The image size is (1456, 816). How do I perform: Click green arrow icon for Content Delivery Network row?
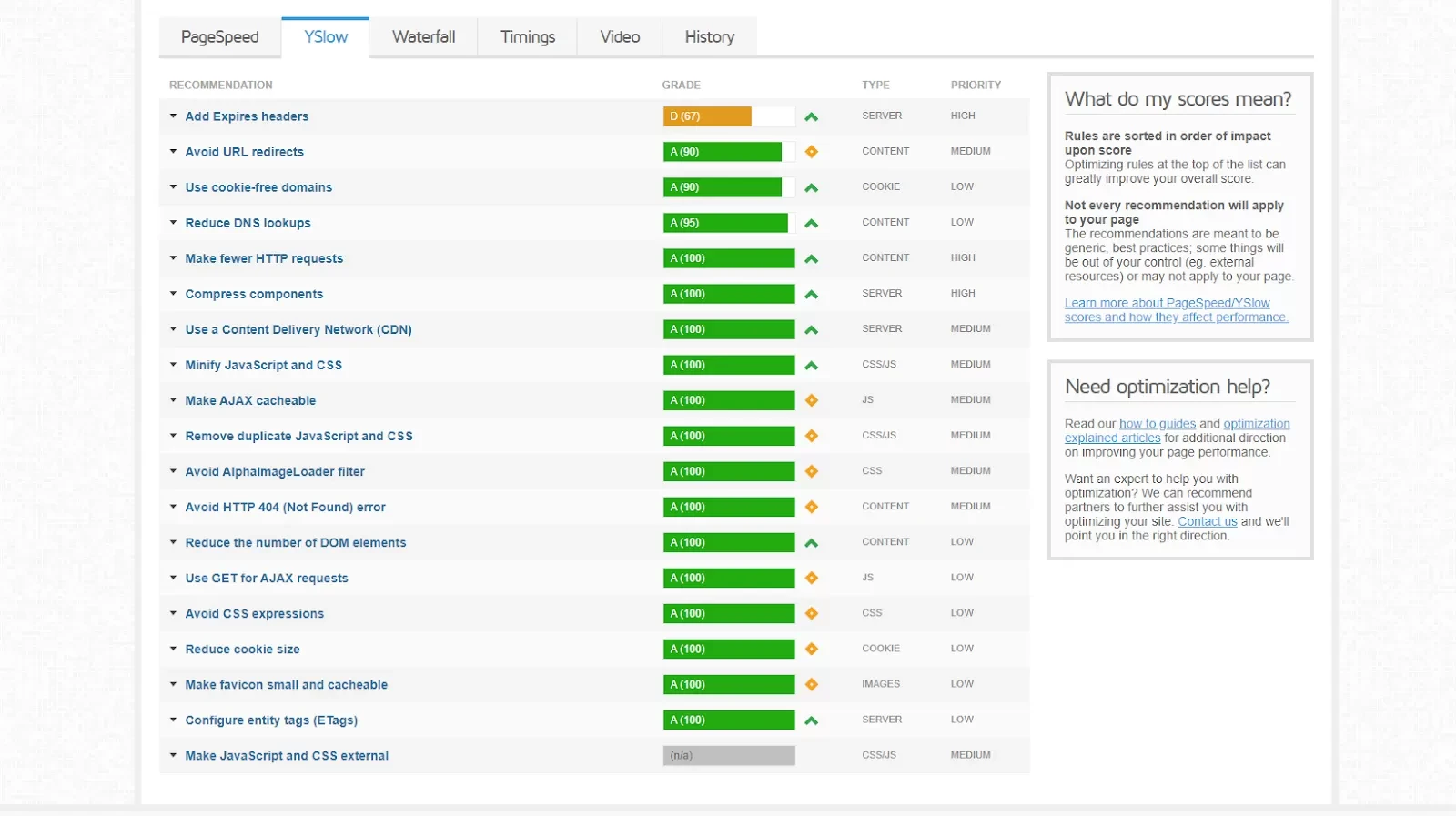812,330
